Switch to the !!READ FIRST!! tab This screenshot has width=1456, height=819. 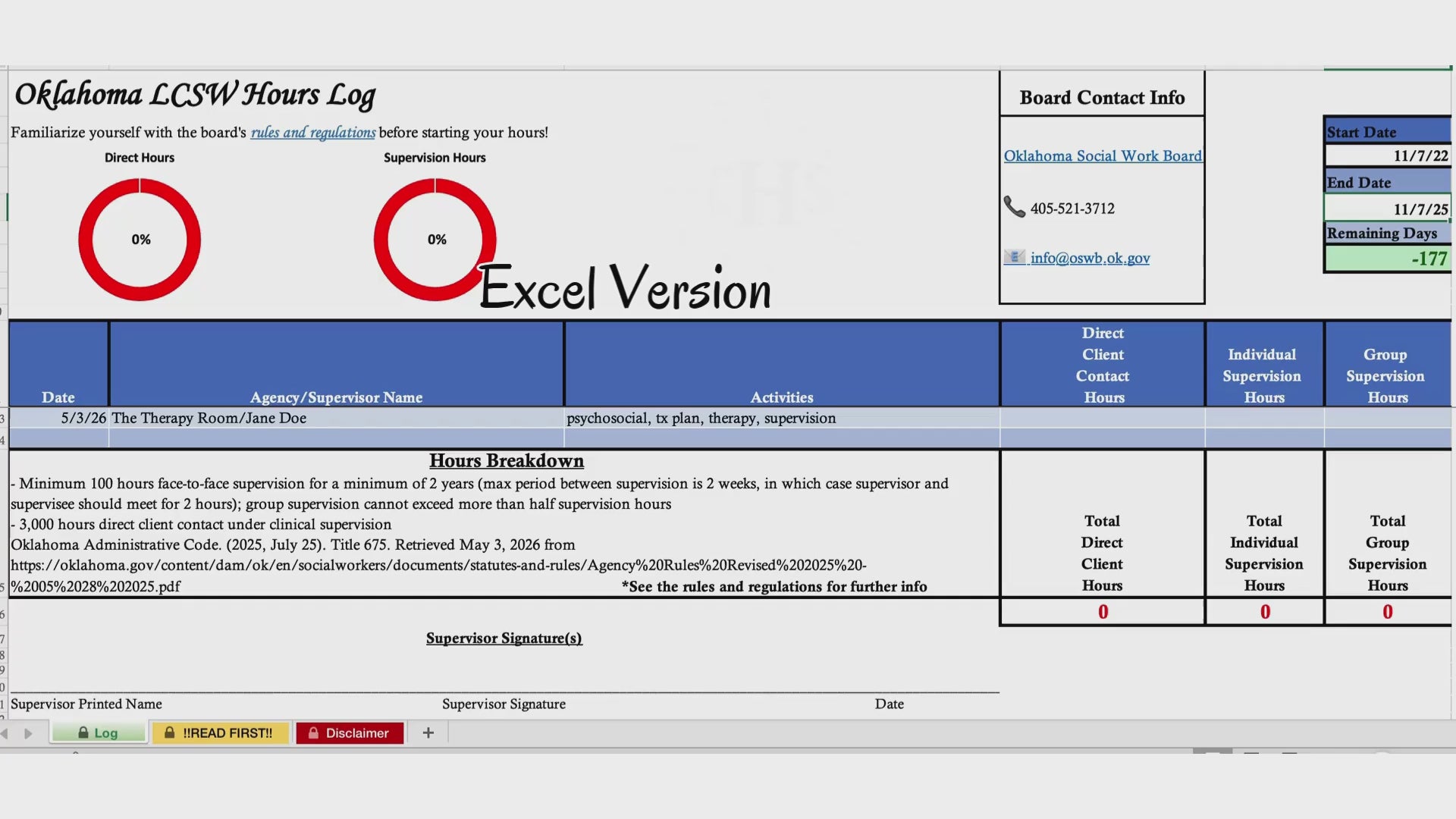pos(220,733)
